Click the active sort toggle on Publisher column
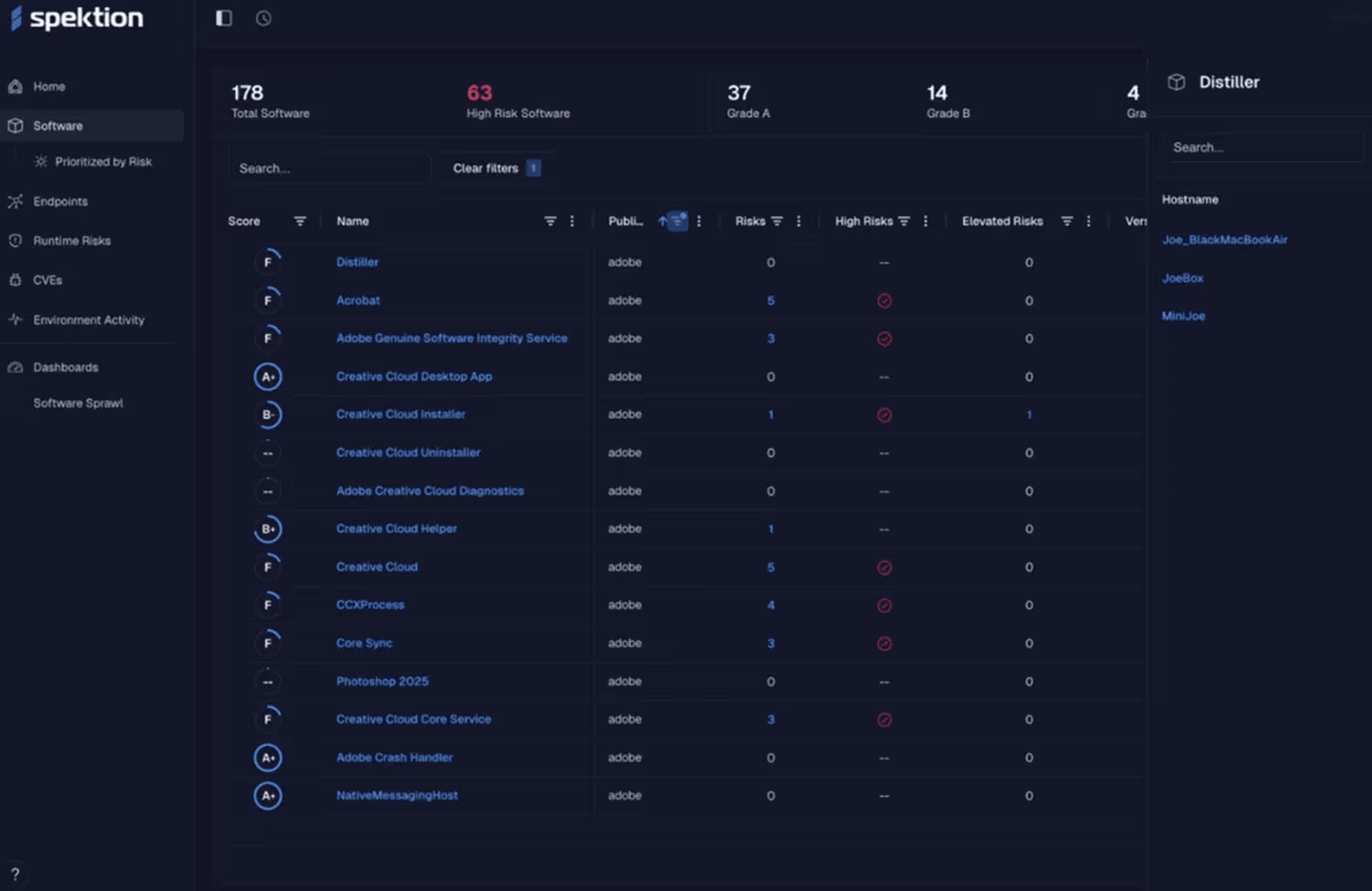 [674, 220]
